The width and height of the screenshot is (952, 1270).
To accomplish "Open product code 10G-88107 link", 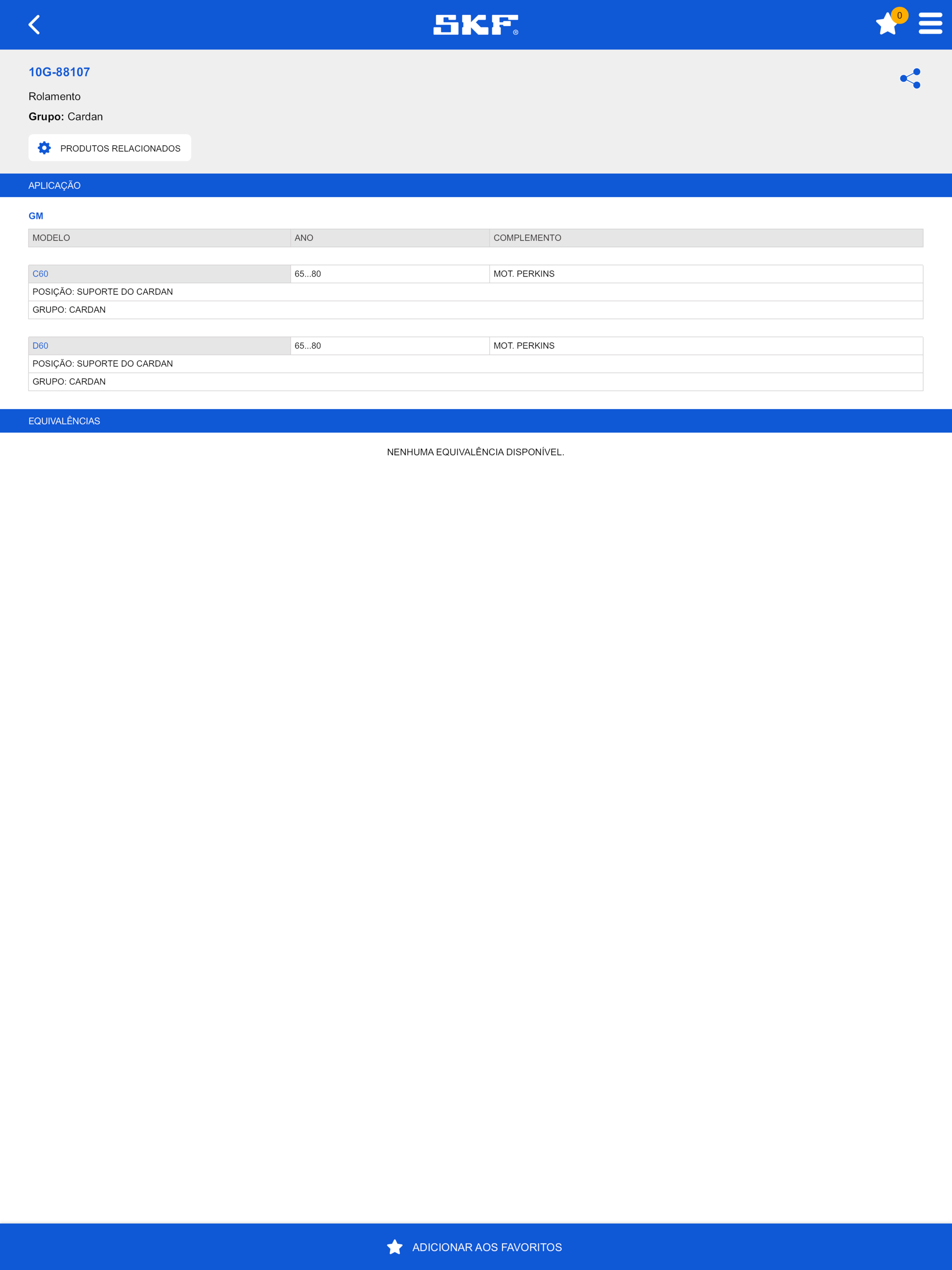I will [59, 71].
